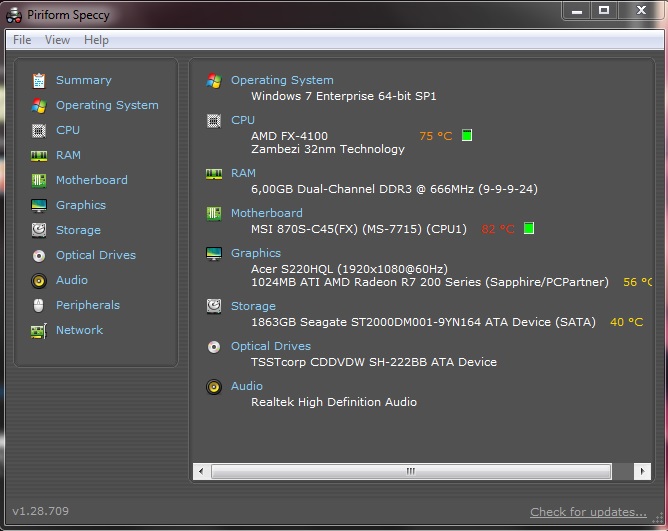The height and width of the screenshot is (531, 668).
Task: Open CPU heading link in summary
Action: pos(243,120)
